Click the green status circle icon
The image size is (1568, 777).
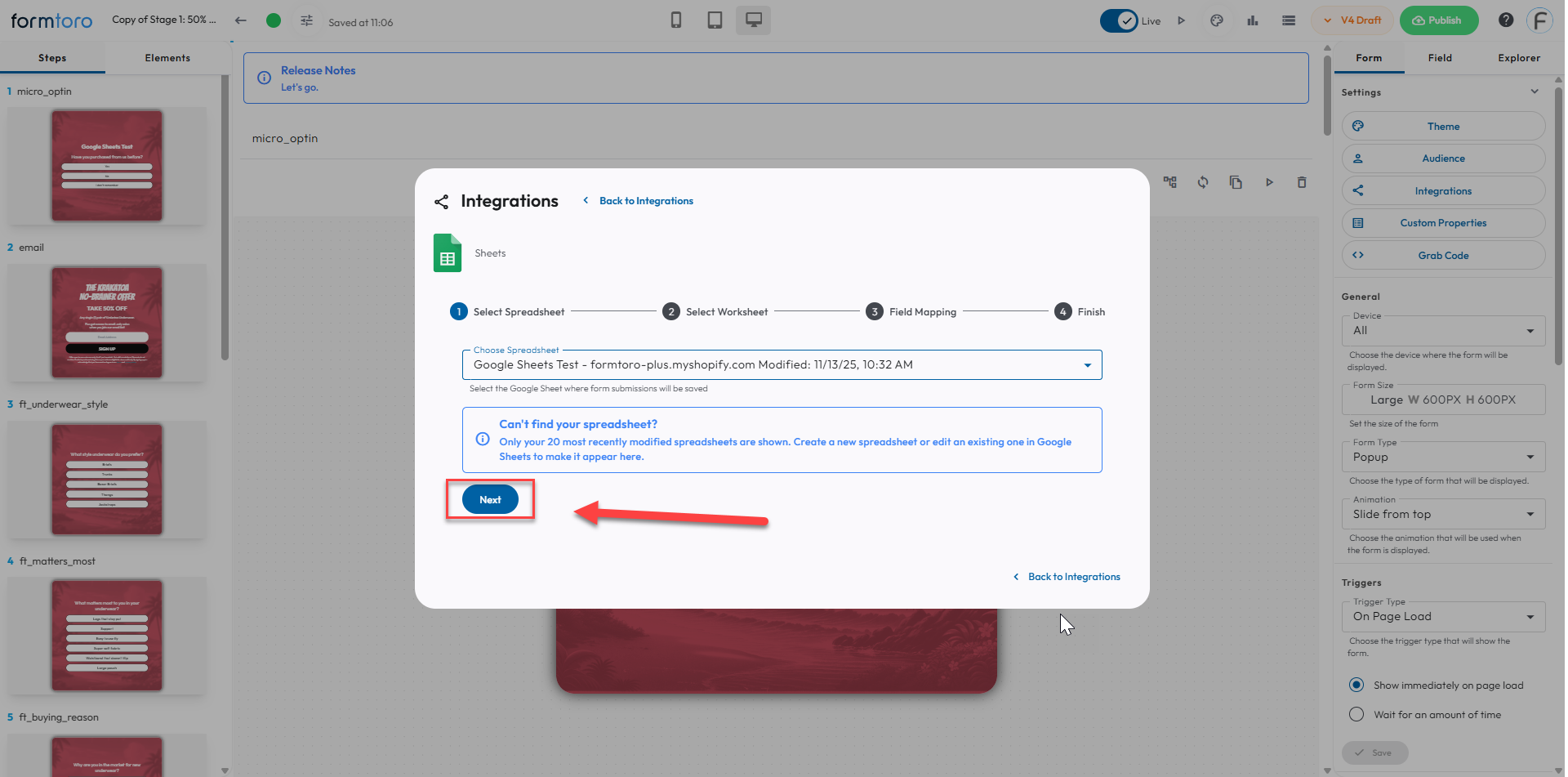tap(274, 20)
